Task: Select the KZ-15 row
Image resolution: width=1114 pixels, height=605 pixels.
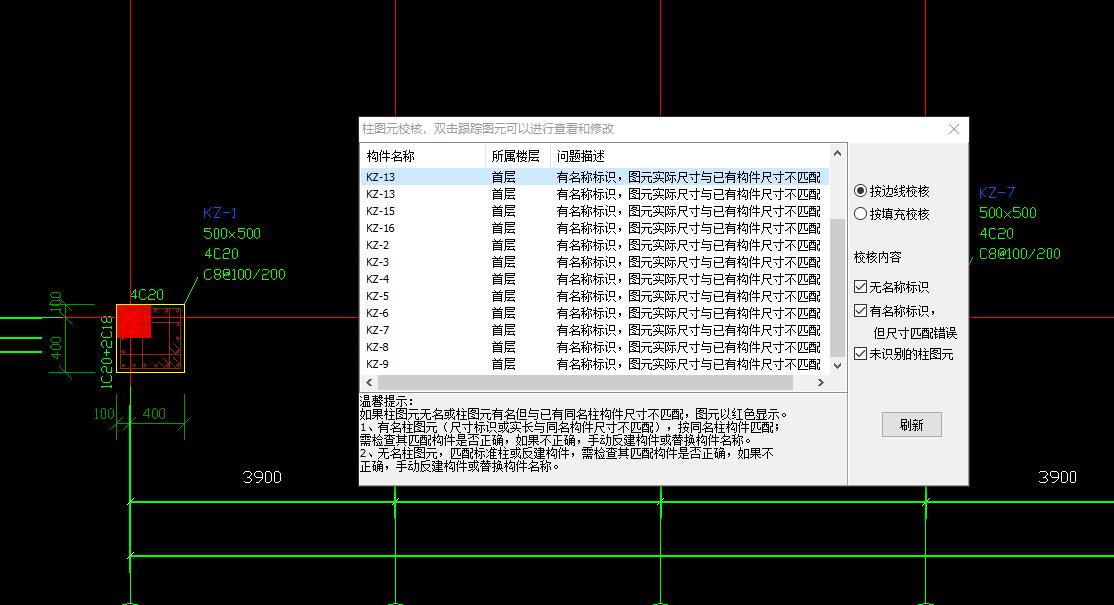Action: 595,211
